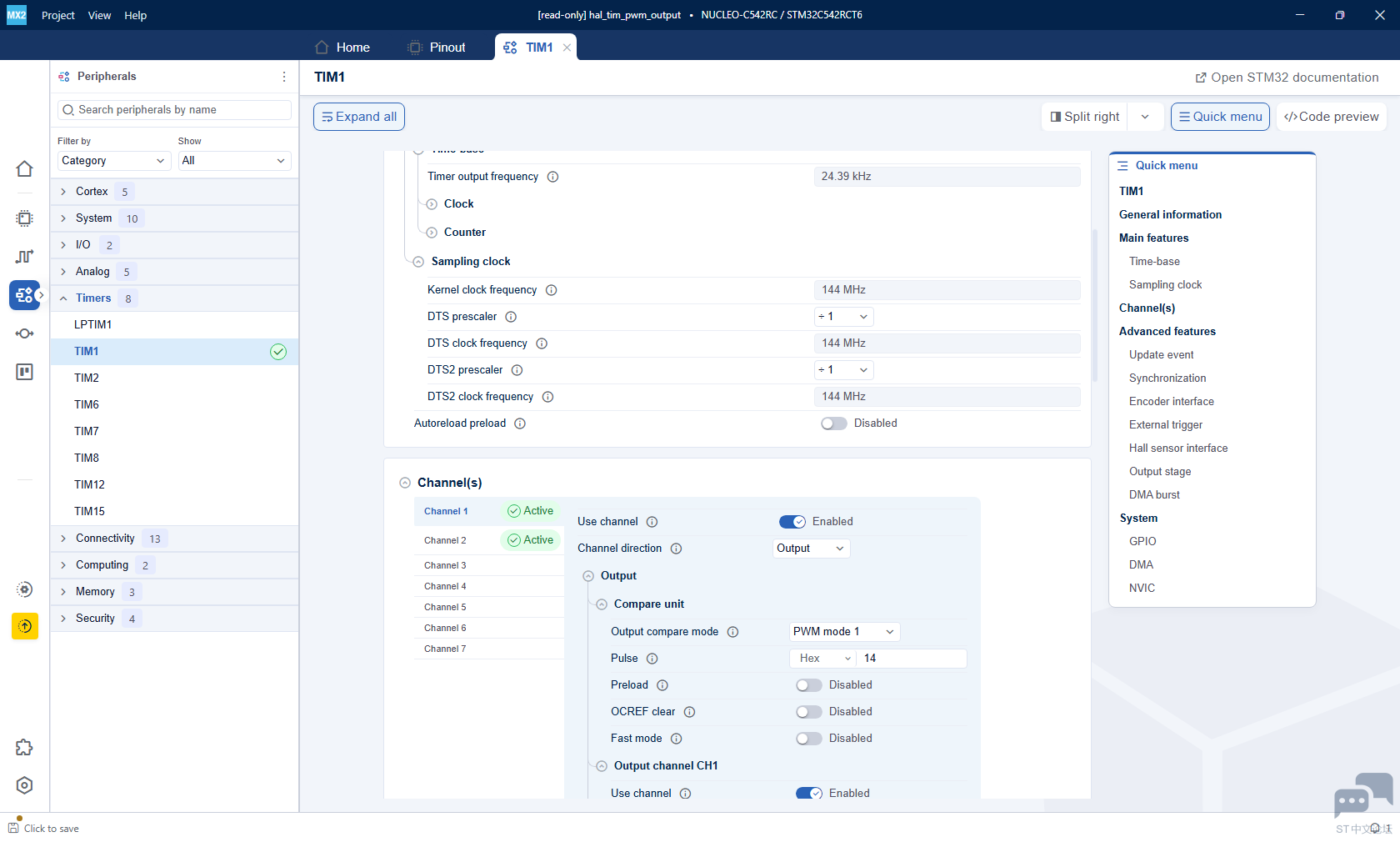Open the Pinout chip icon in sidebar

coord(24,218)
